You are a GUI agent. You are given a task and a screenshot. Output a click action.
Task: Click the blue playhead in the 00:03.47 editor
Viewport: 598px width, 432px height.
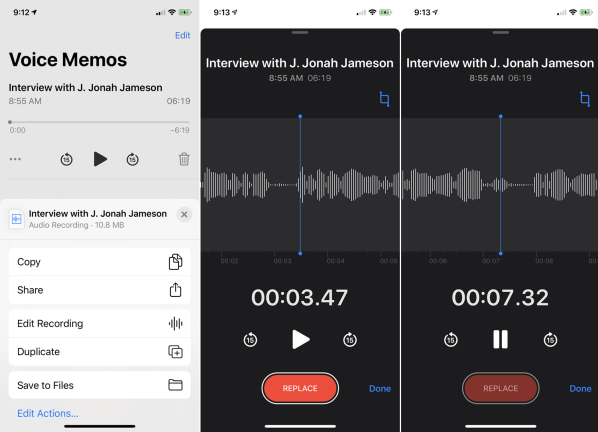point(300,185)
